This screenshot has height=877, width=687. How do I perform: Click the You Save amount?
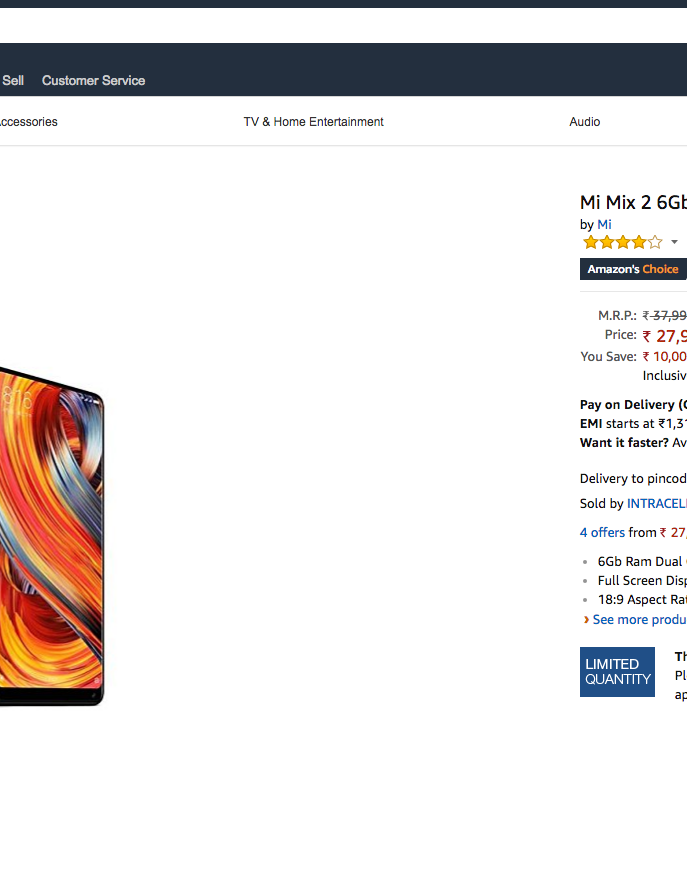click(x=666, y=357)
